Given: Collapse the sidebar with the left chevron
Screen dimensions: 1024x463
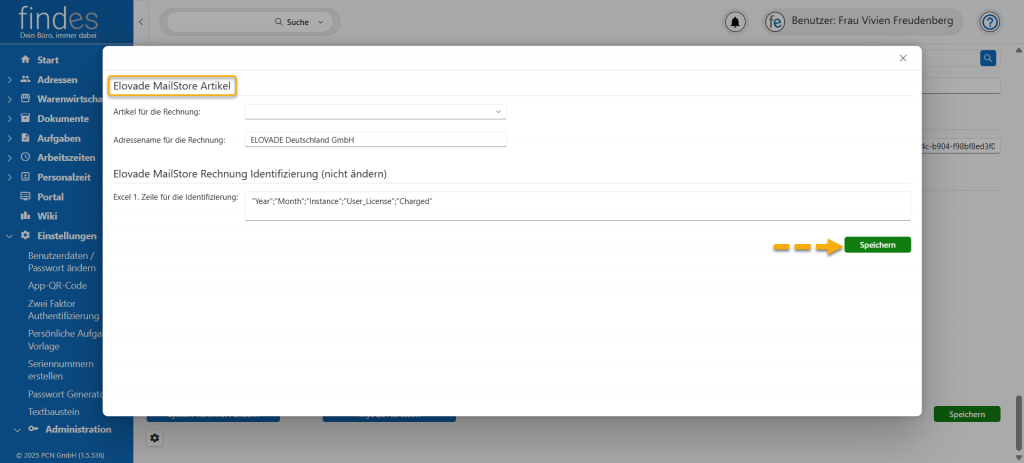Looking at the screenshot, I should click(141, 21).
